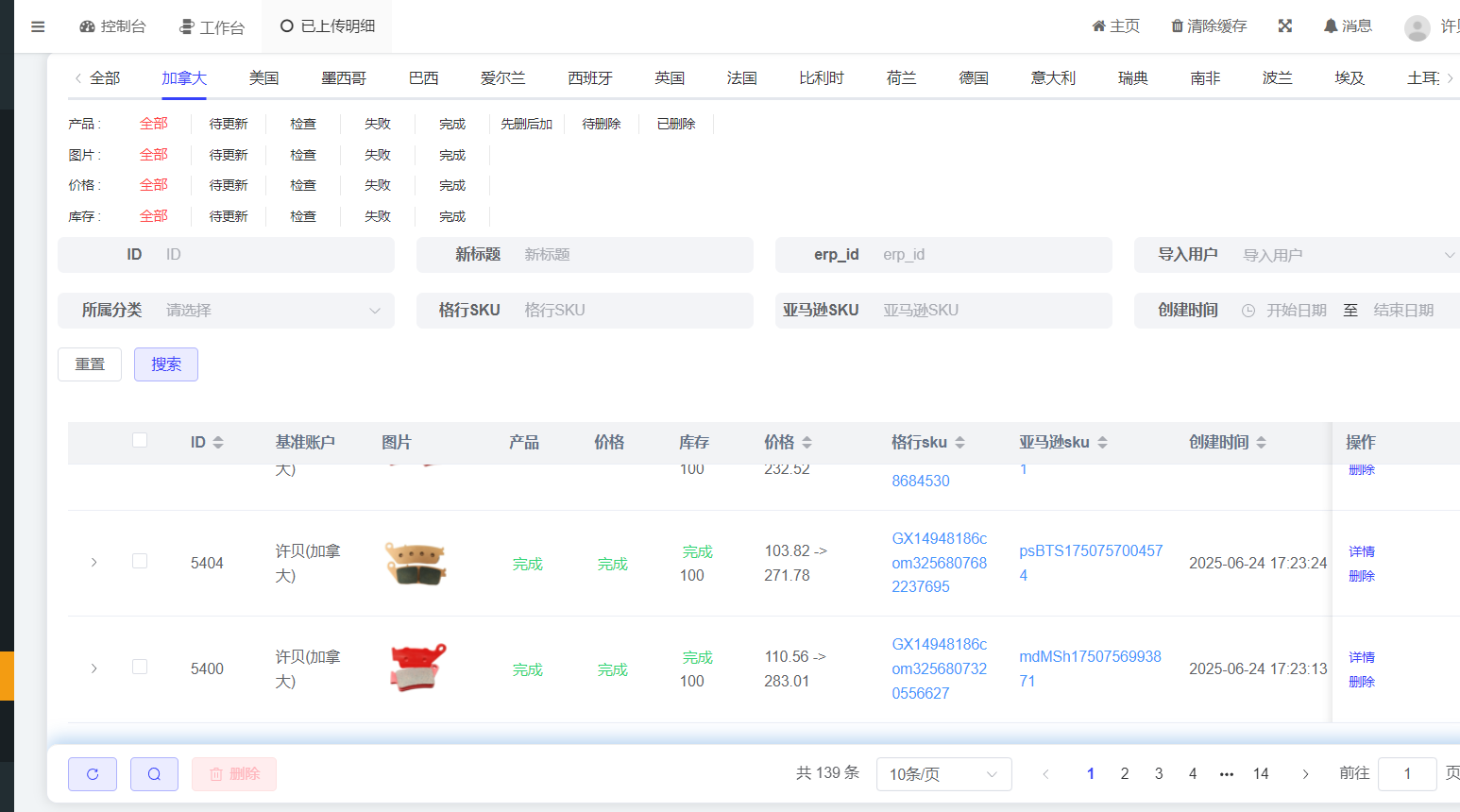Click the 搜索 button

[x=166, y=364]
